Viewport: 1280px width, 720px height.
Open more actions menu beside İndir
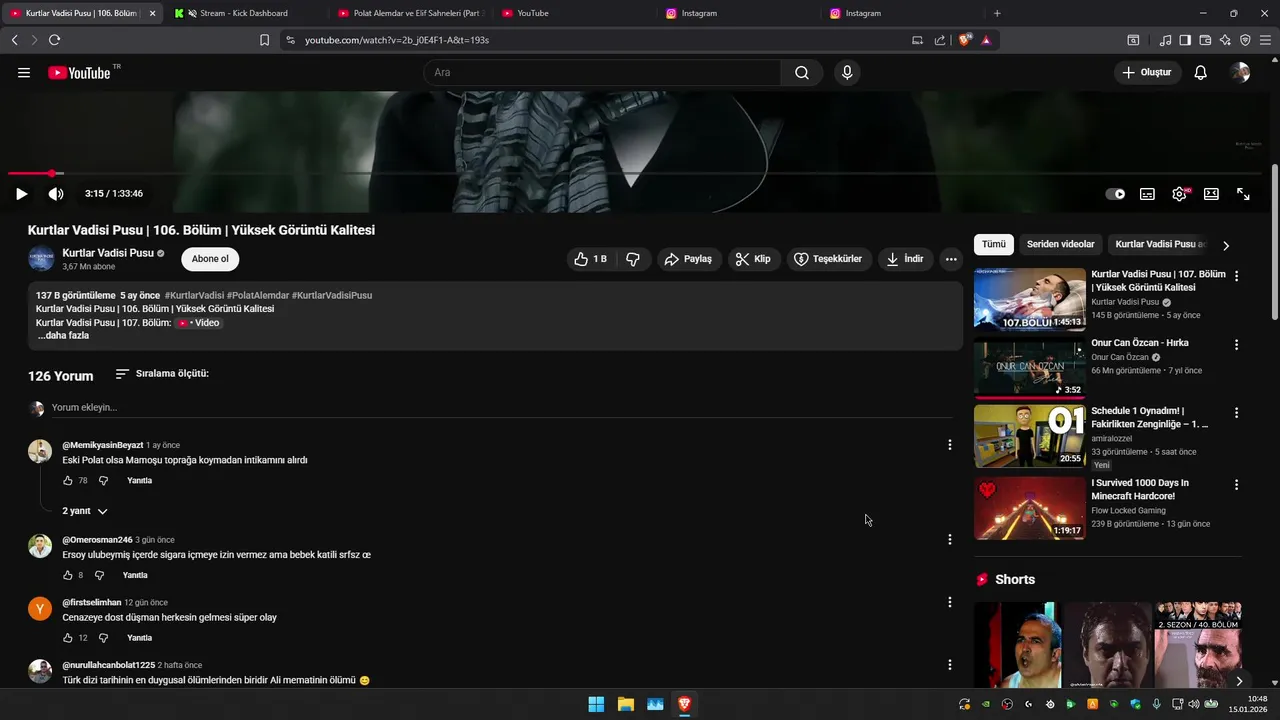click(951, 259)
